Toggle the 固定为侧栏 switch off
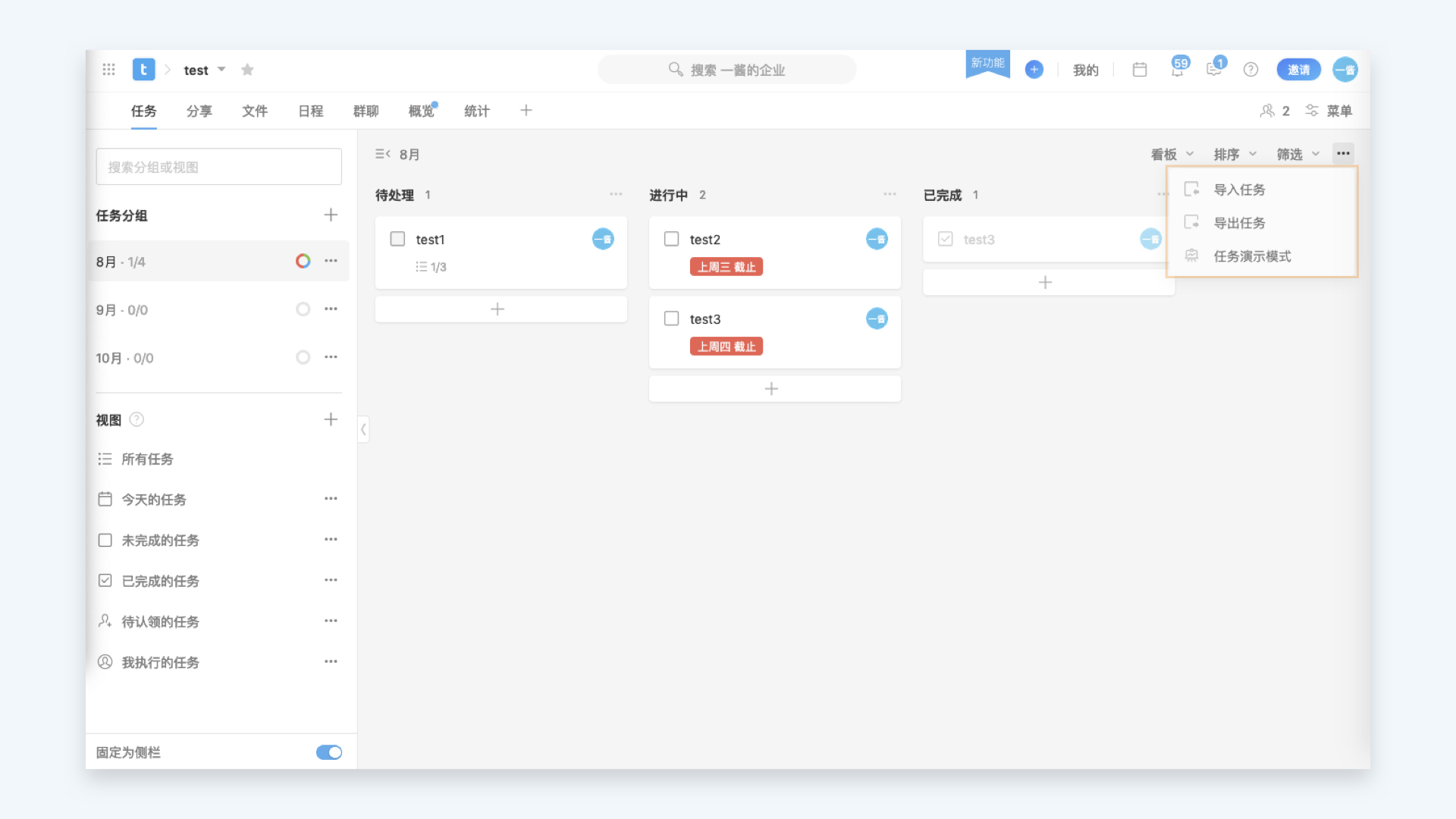The width and height of the screenshot is (1456, 819). (x=329, y=752)
